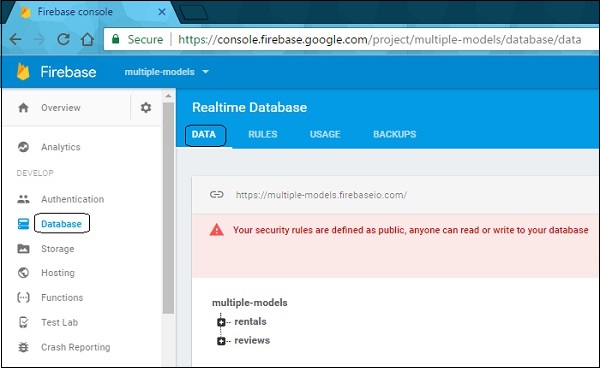Click the Overview home icon
Viewport: 600px width, 368px height.
coord(23,108)
